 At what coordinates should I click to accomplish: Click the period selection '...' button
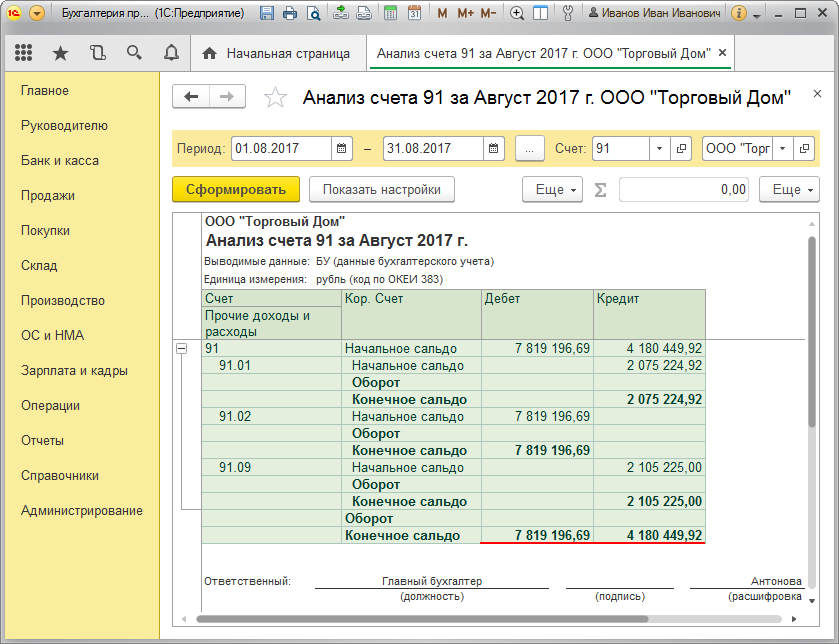coord(530,148)
